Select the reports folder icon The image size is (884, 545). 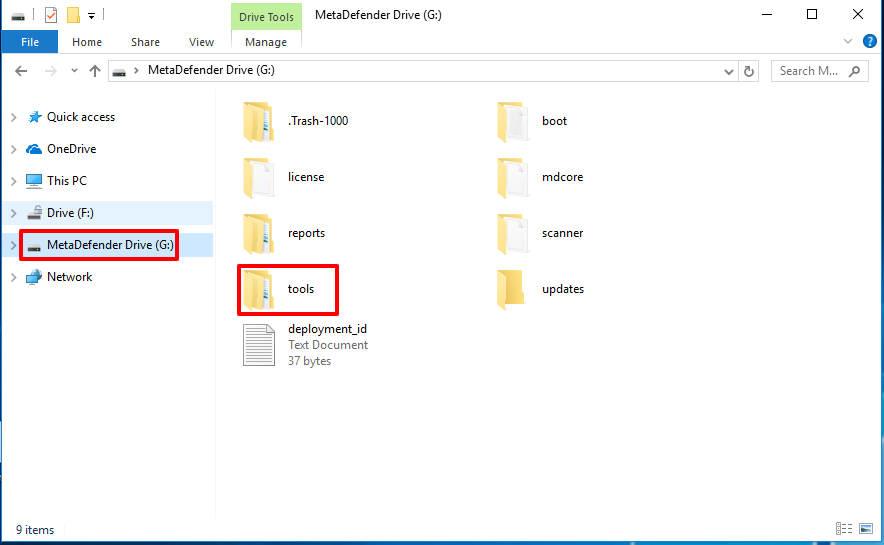pyautogui.click(x=258, y=233)
